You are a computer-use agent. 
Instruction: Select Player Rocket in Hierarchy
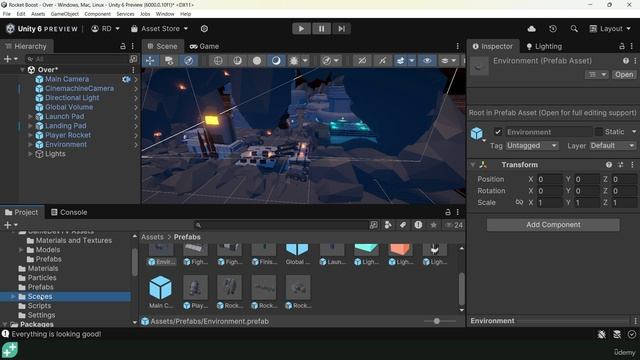coord(68,135)
